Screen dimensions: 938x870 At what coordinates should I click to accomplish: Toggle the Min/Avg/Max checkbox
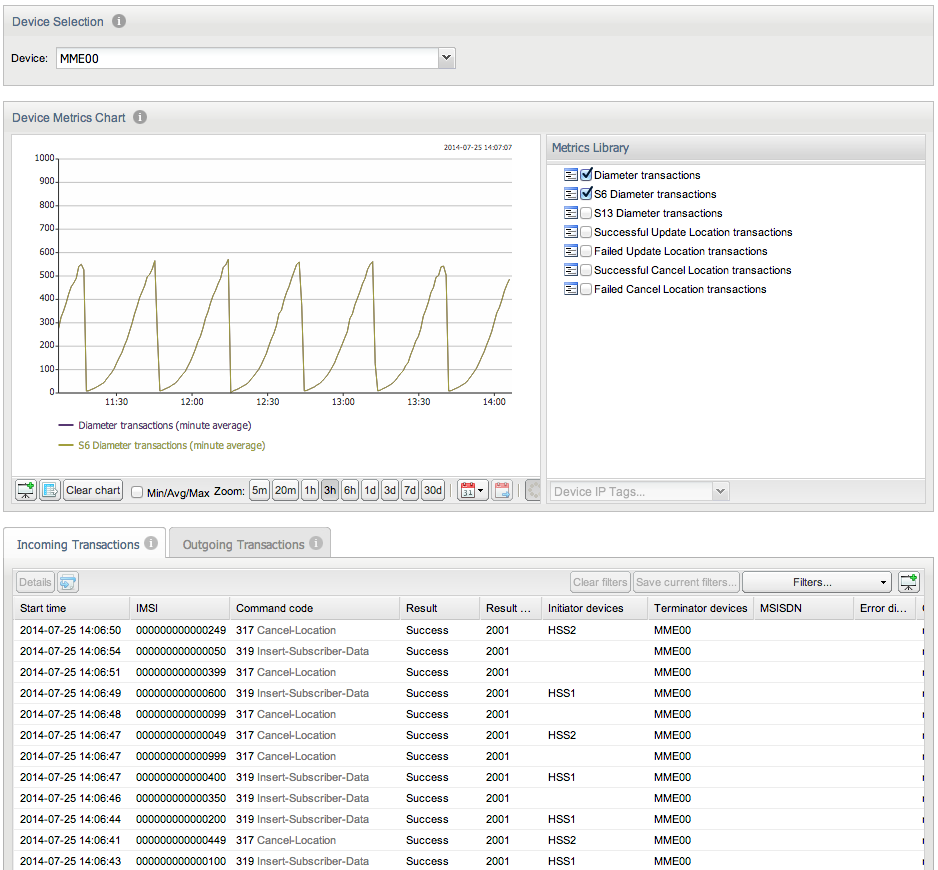[137, 492]
